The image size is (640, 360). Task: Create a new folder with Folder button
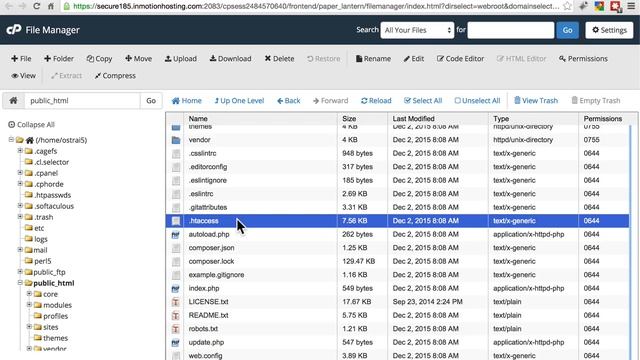click(59, 59)
